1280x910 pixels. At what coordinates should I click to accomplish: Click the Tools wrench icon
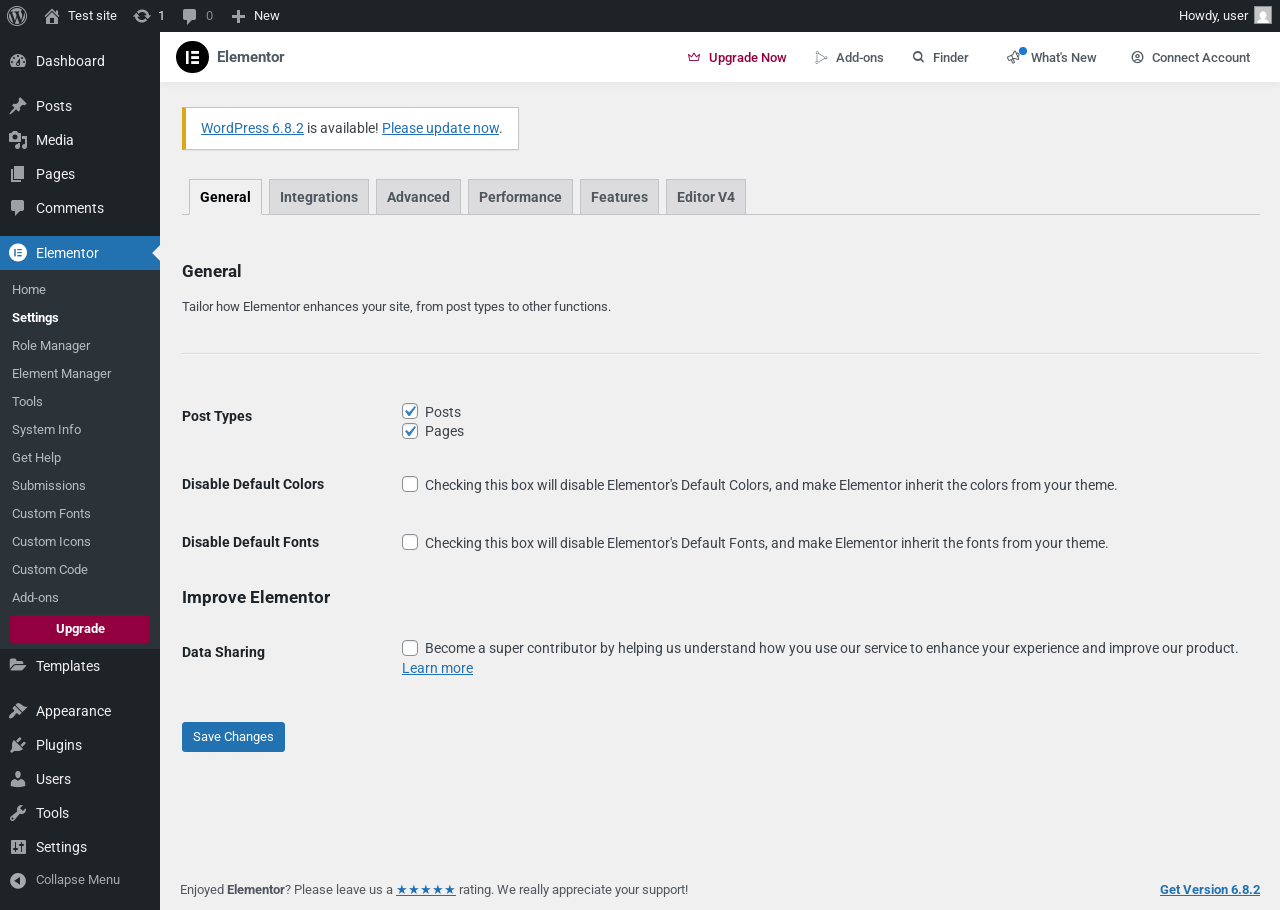(18, 813)
